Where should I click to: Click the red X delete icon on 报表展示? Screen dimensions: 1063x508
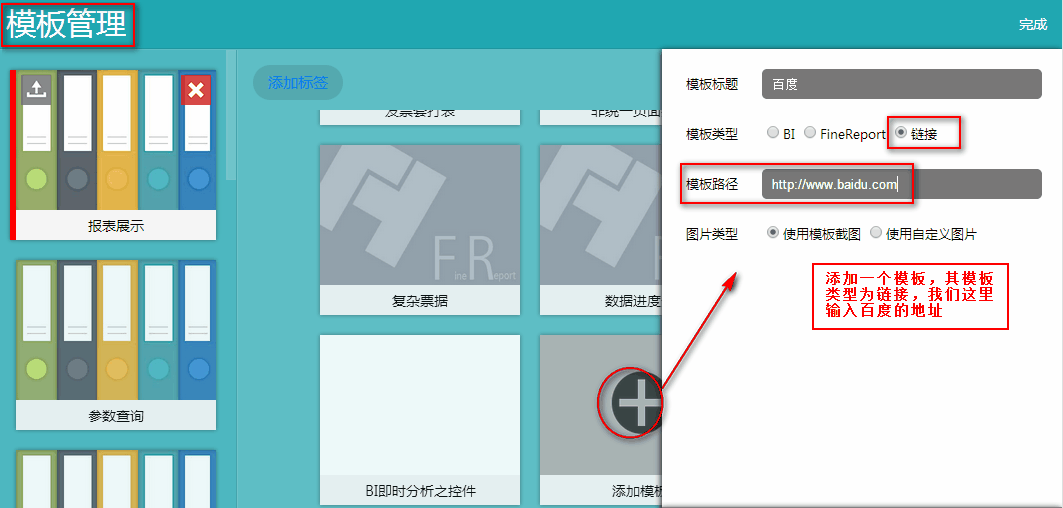pyautogui.click(x=196, y=91)
